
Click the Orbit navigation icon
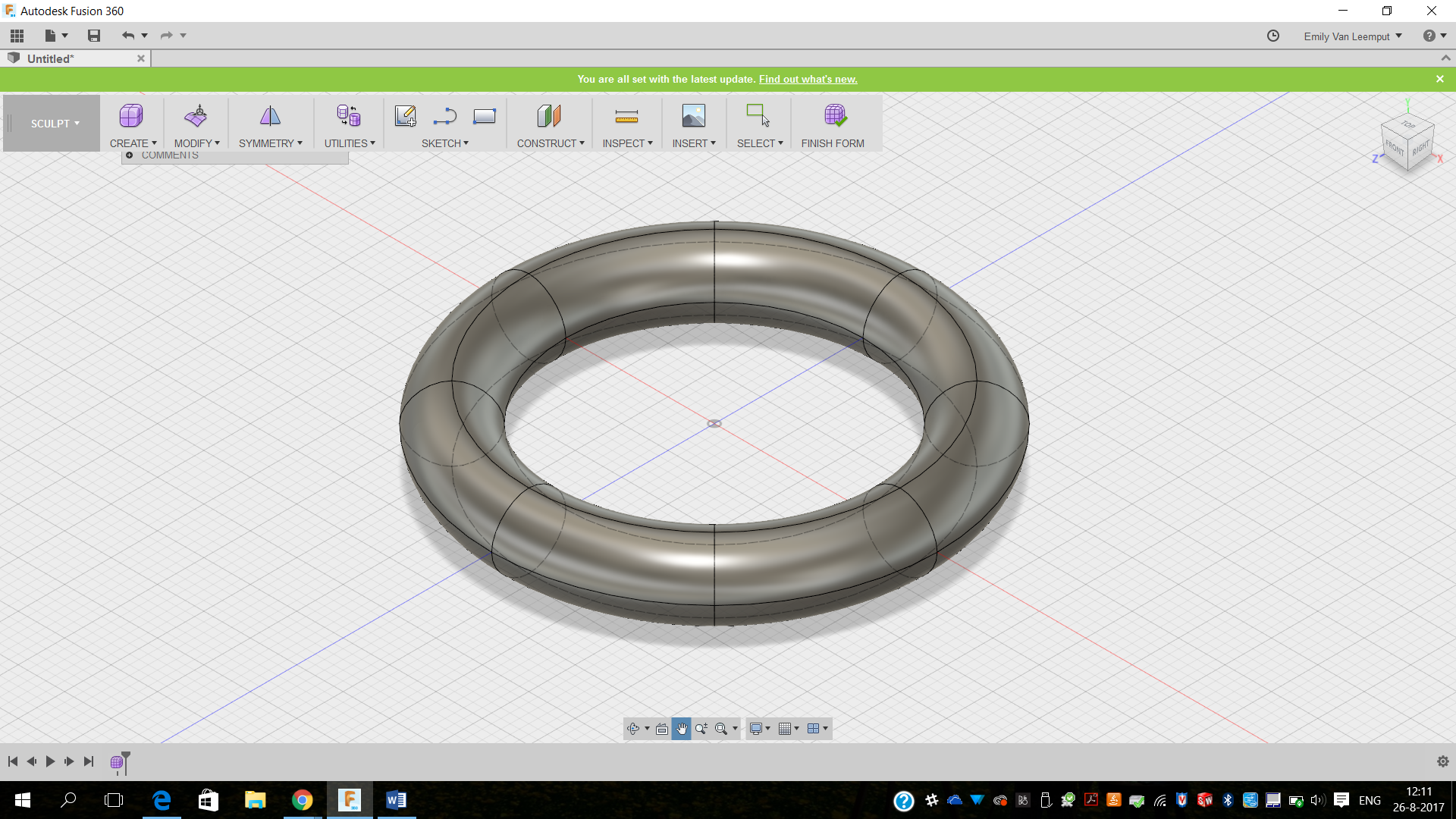coord(633,729)
